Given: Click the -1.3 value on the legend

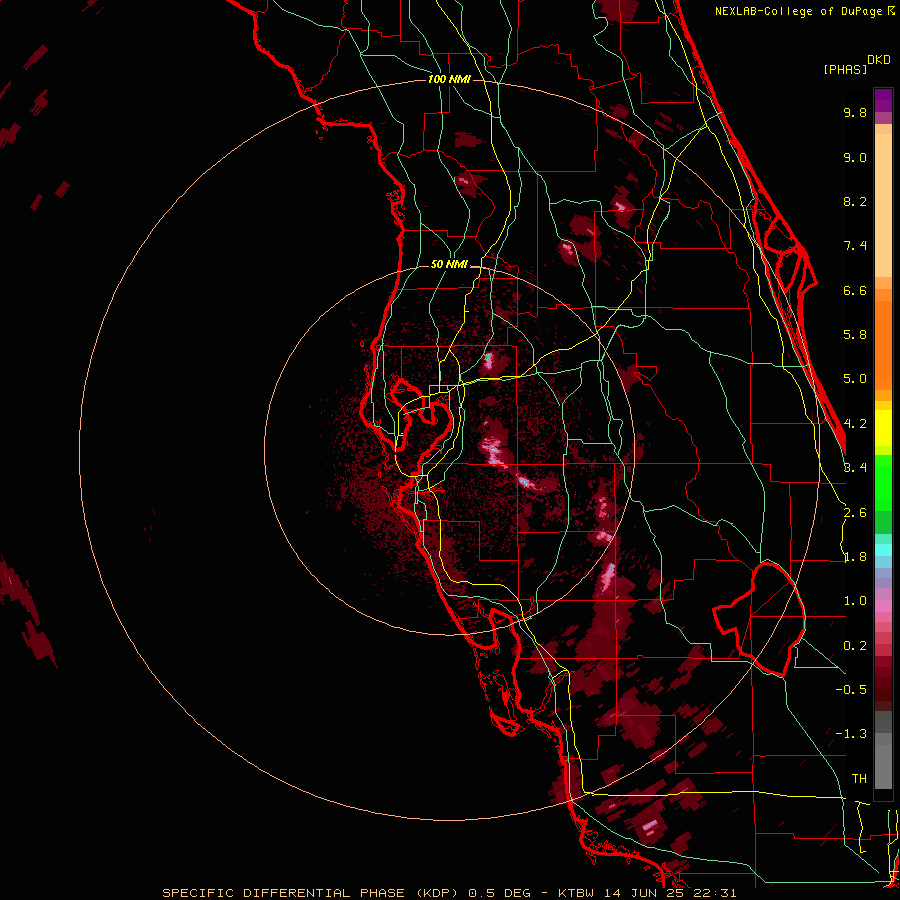Looking at the screenshot, I should (851, 734).
